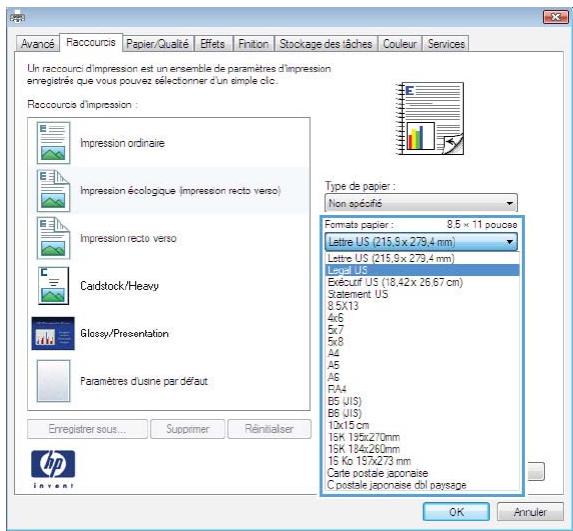Select Impression écologique shortcut label
This screenshot has width=573, height=531.
(x=180, y=191)
